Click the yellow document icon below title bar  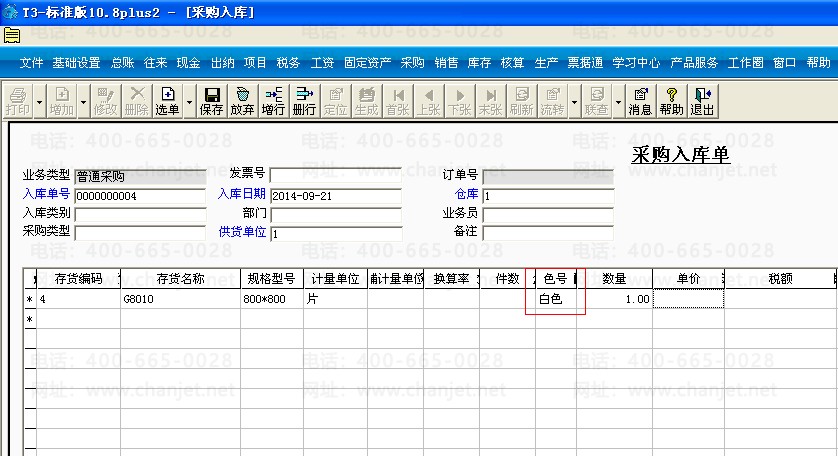coord(12,36)
